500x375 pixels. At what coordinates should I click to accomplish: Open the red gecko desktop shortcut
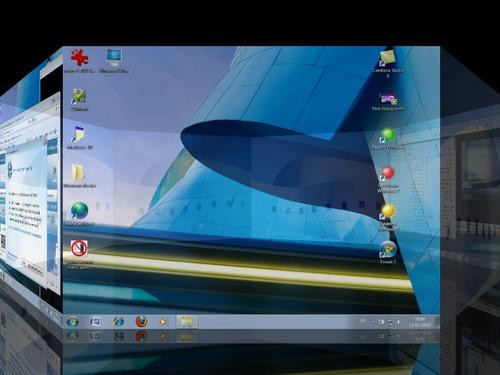[79, 57]
